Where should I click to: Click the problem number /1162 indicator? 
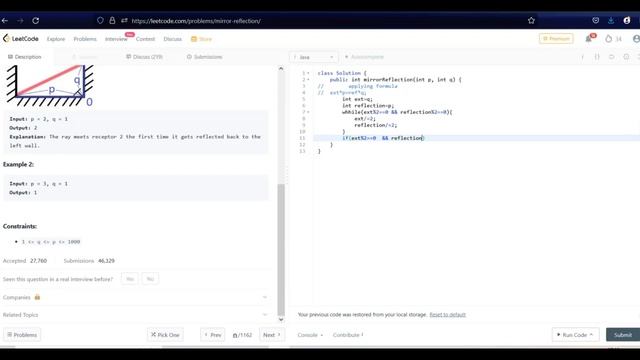point(242,335)
